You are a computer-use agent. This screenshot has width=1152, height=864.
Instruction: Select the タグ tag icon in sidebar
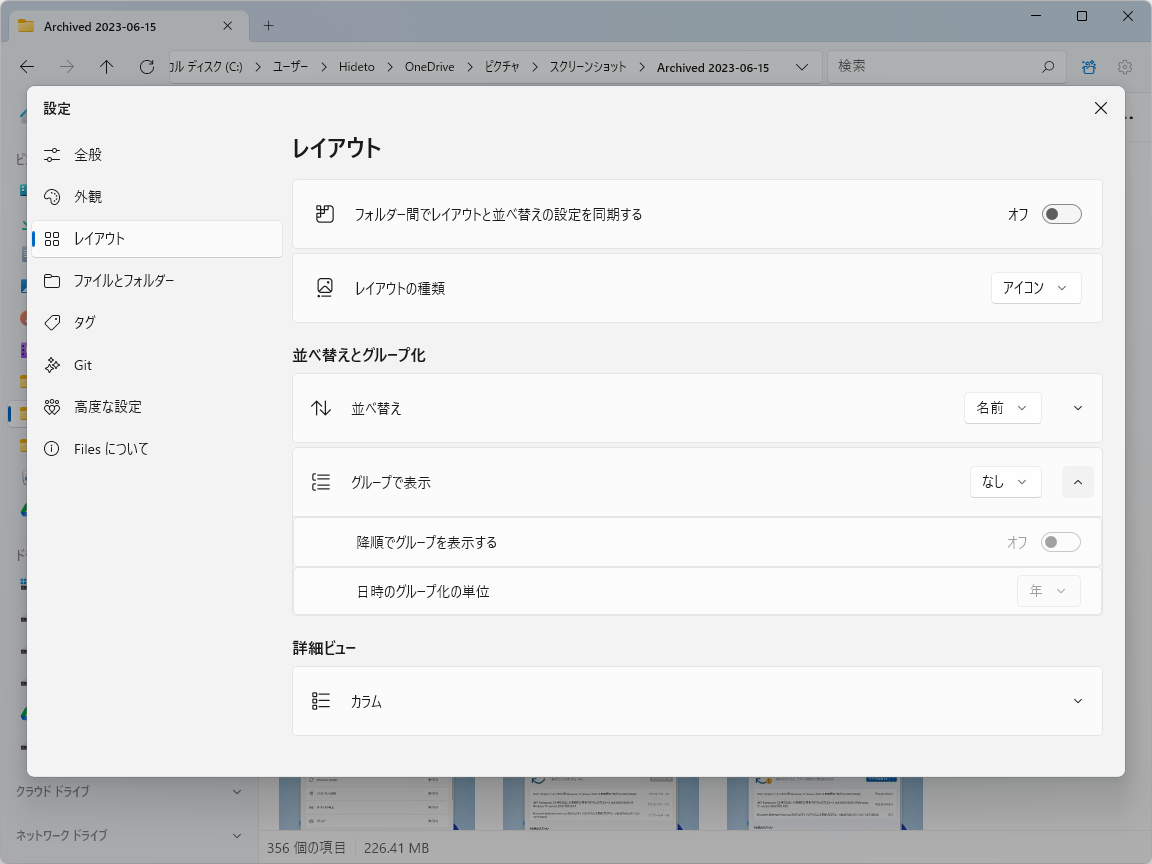point(54,322)
